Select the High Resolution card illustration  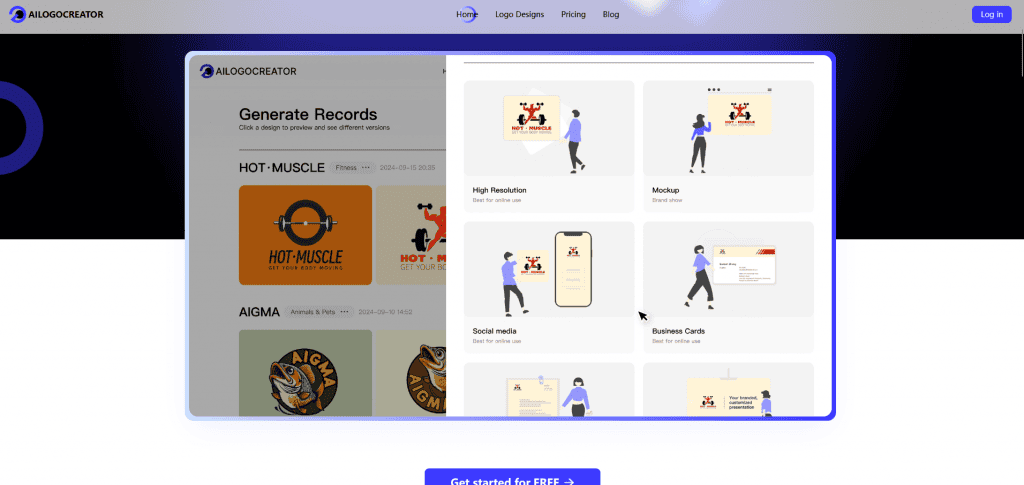point(549,129)
